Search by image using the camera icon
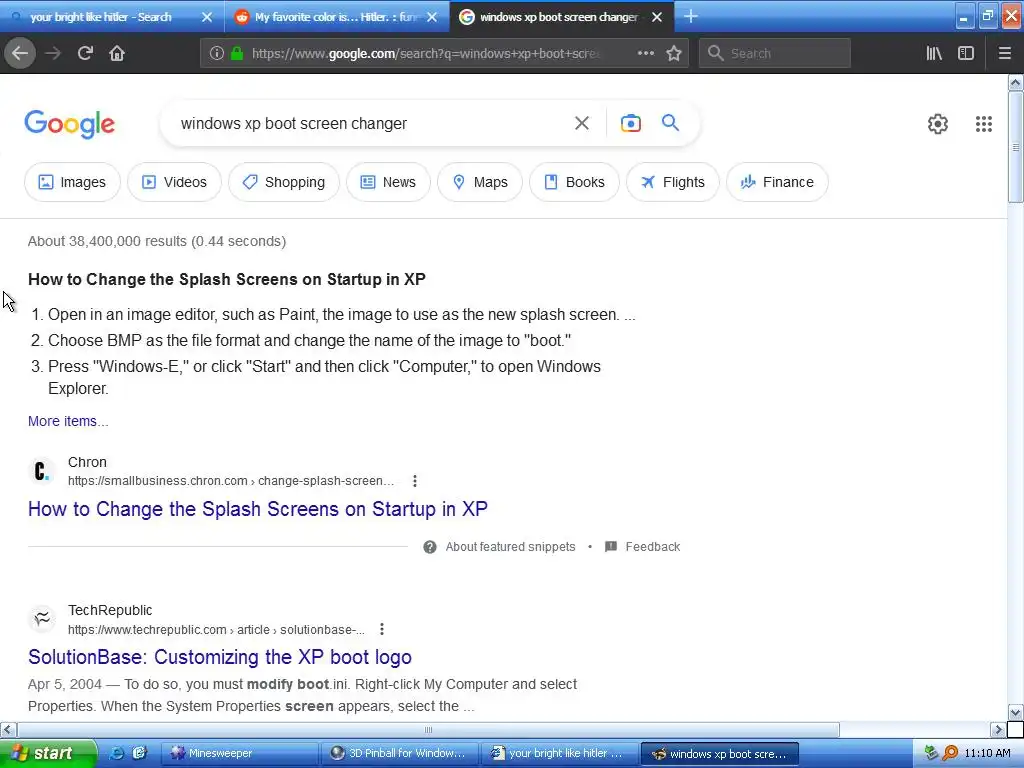The width and height of the screenshot is (1024, 768). pyautogui.click(x=631, y=123)
